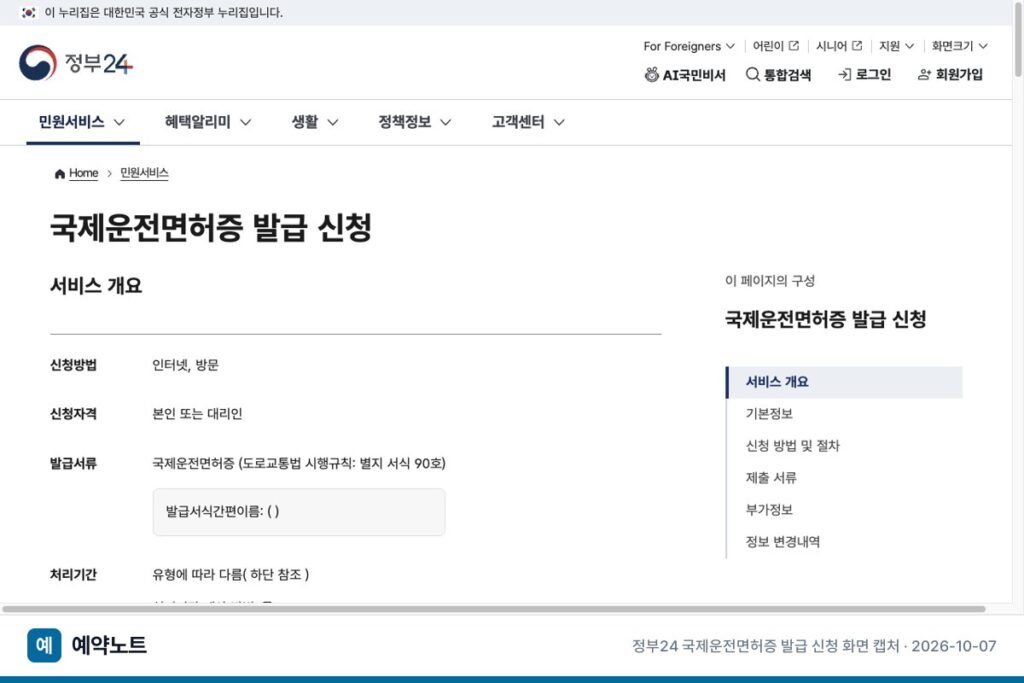Expand the 생활 menu chevron

tap(332, 122)
